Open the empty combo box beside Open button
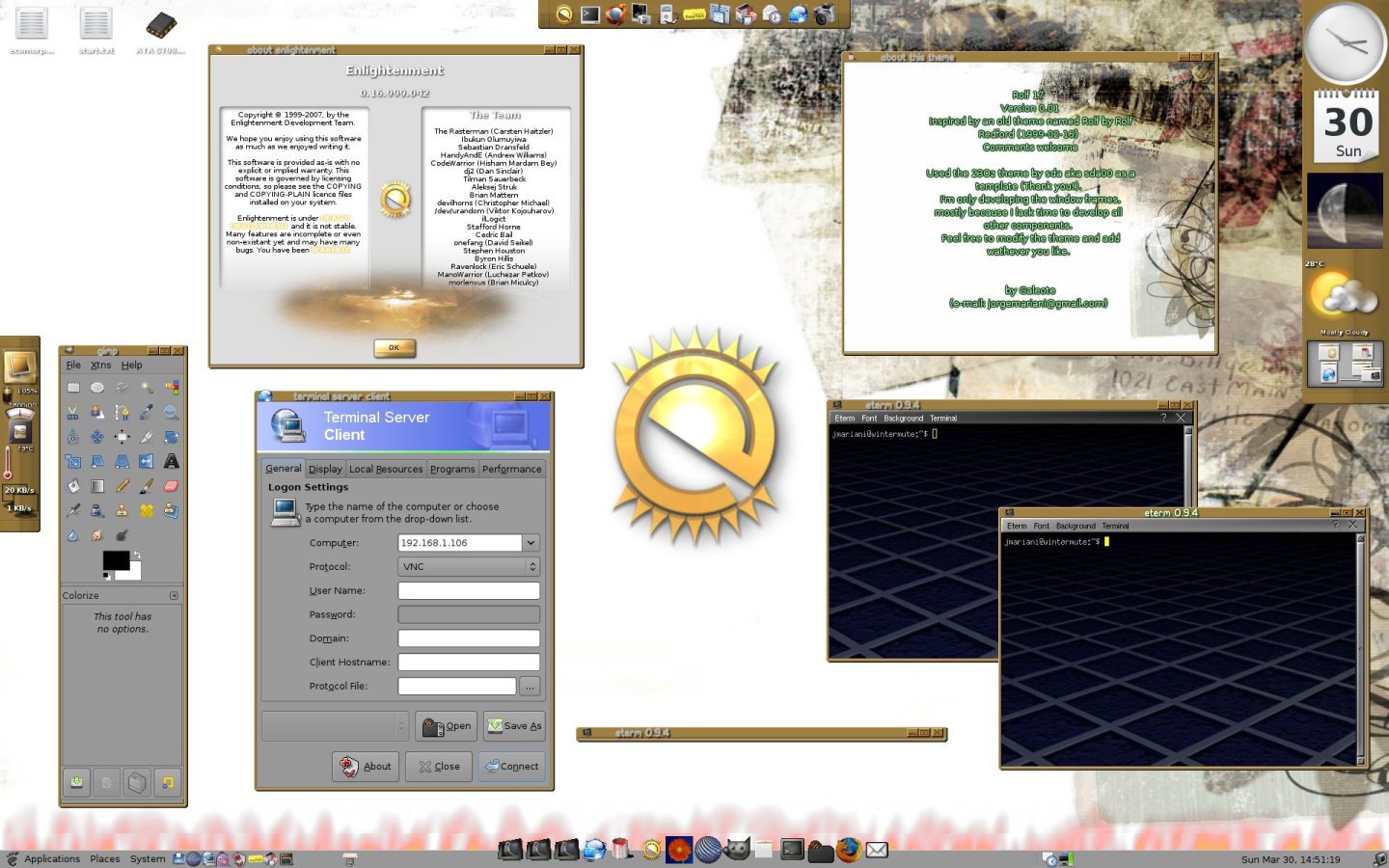 click(335, 725)
